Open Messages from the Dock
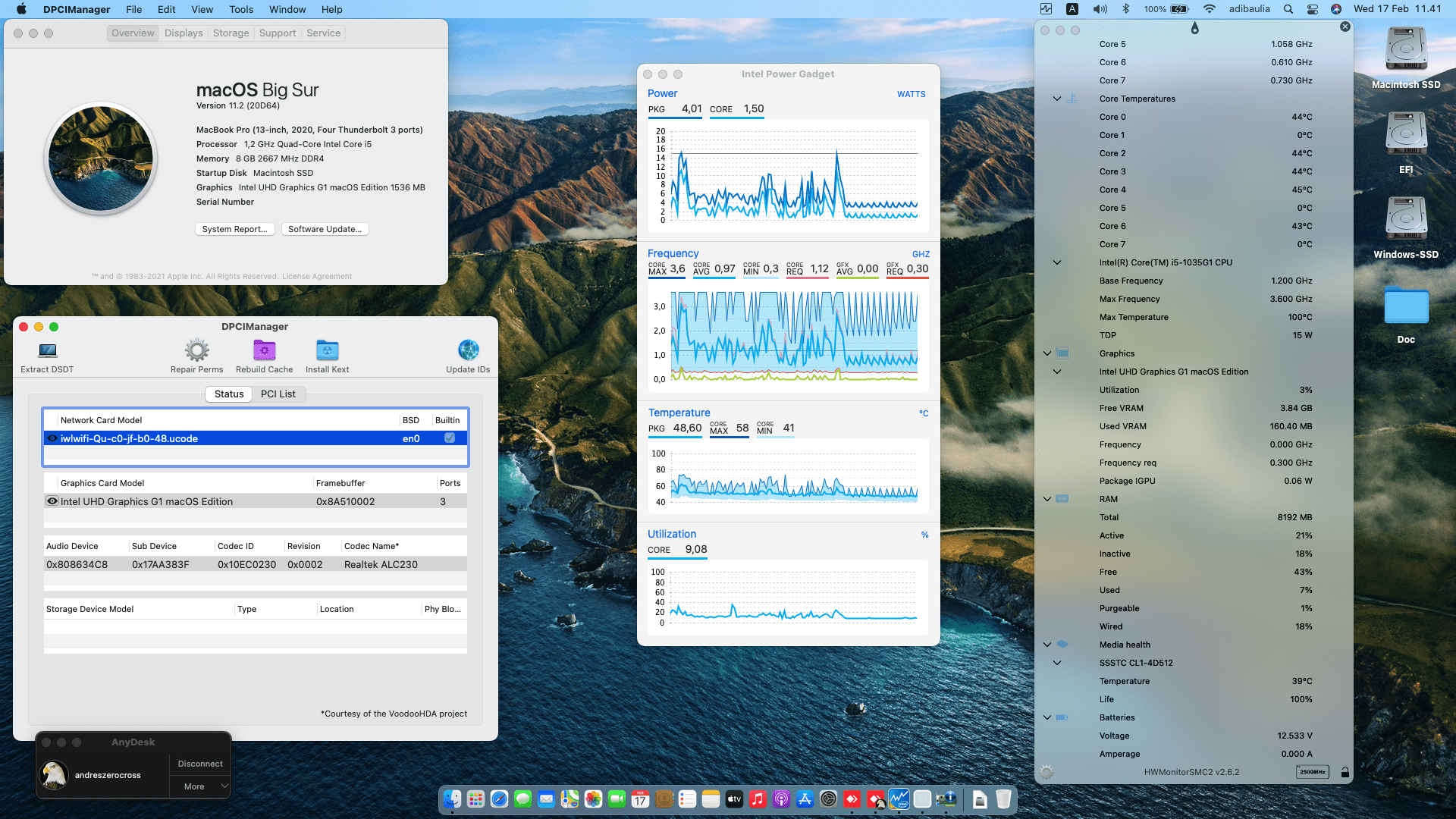1456x819 pixels. coord(522,799)
